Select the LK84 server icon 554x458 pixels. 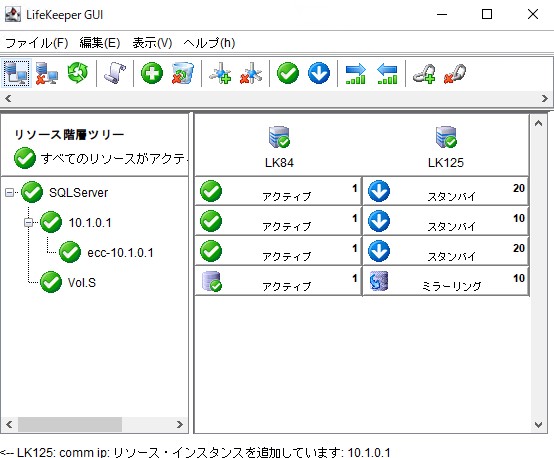(279, 137)
